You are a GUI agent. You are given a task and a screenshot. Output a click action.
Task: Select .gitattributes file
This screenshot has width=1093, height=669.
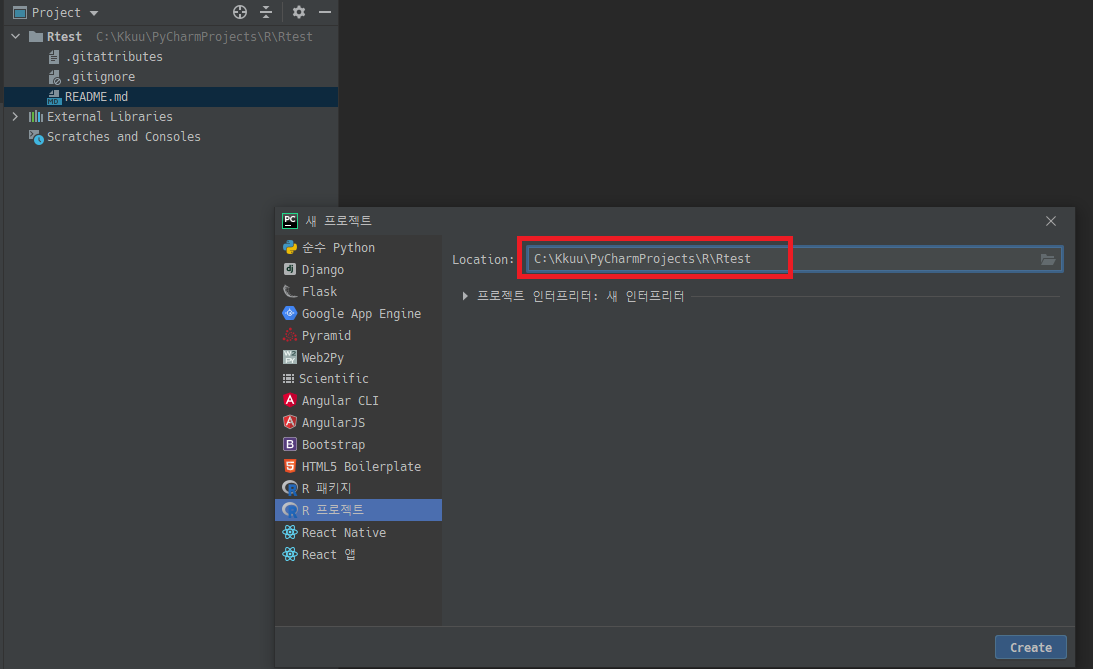point(114,56)
